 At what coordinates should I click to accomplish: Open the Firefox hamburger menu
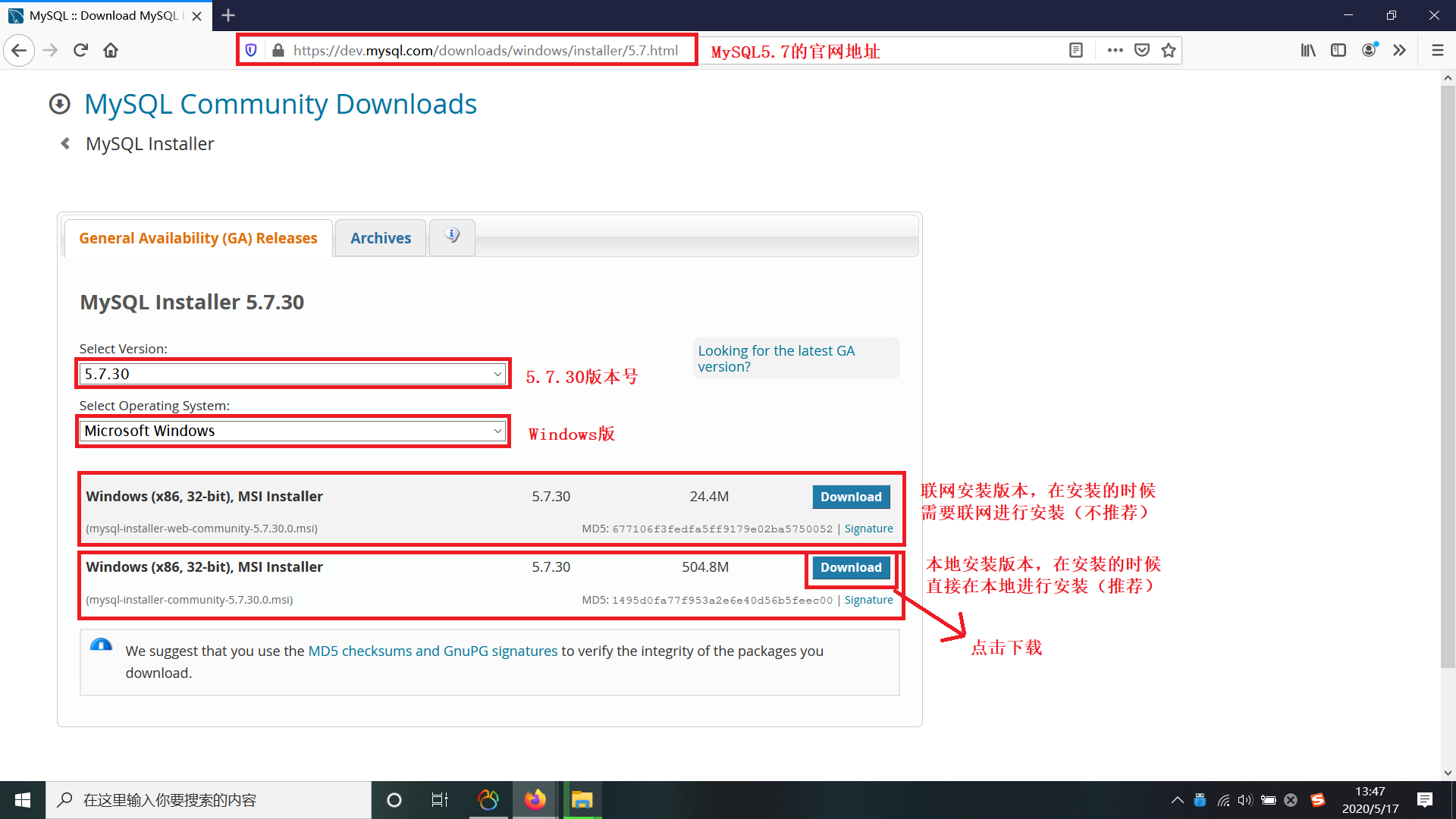(1437, 51)
